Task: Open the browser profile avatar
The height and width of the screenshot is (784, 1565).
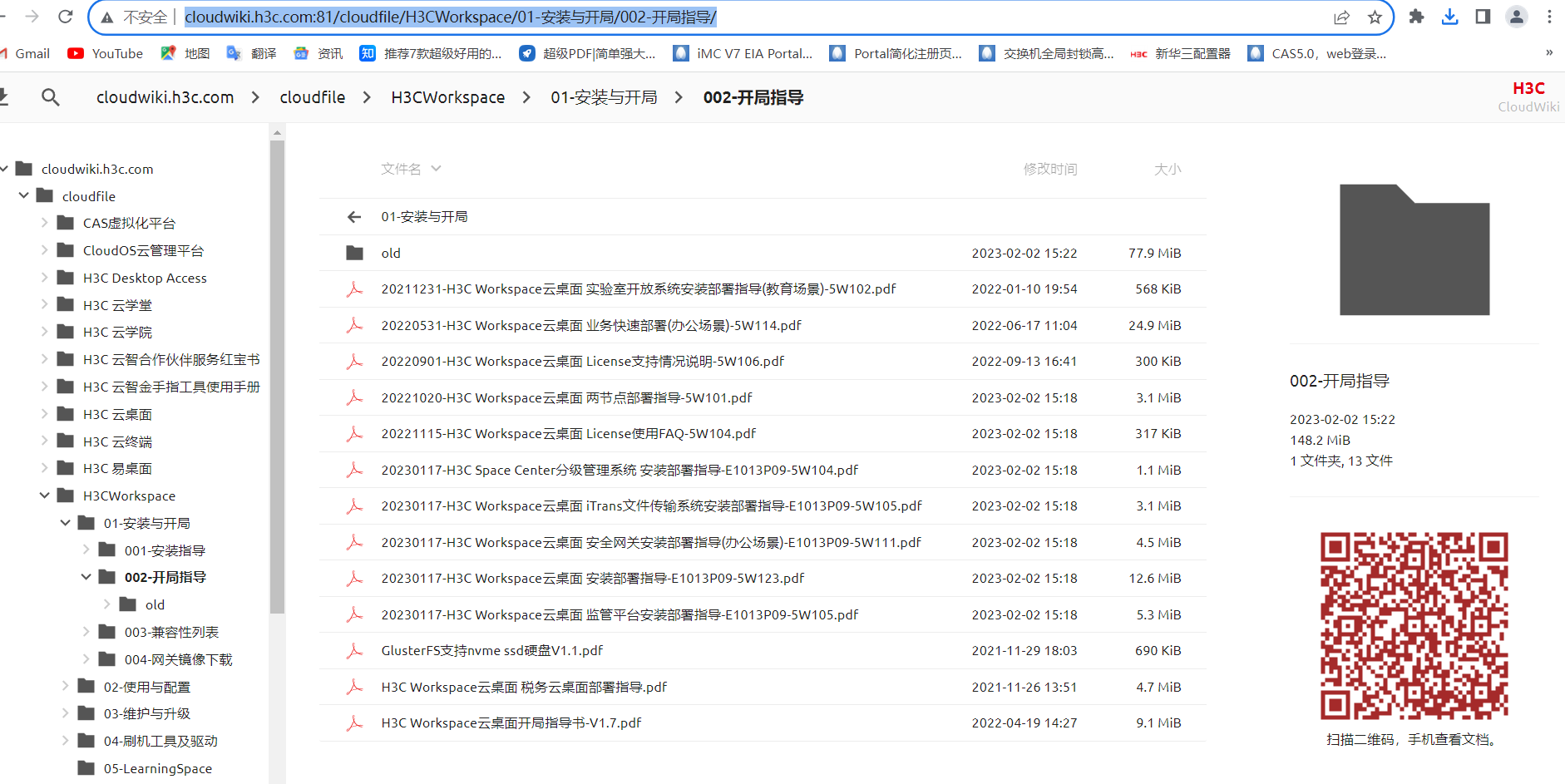Action: [x=1517, y=17]
